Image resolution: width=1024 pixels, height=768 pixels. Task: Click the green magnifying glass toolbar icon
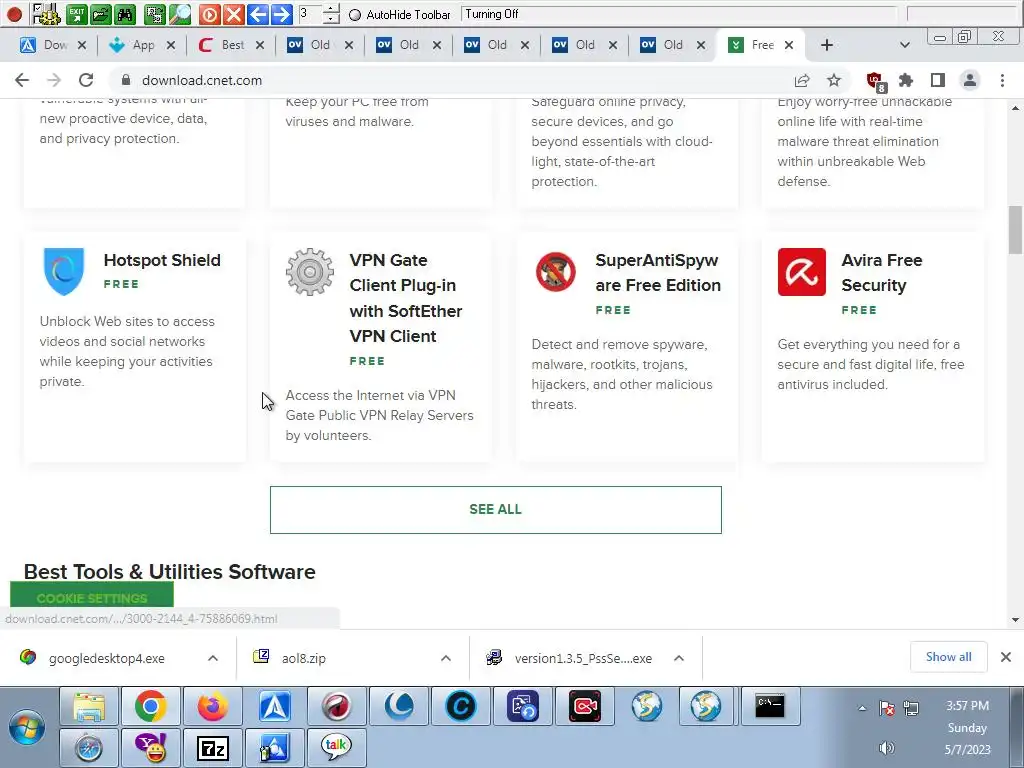[x=180, y=14]
